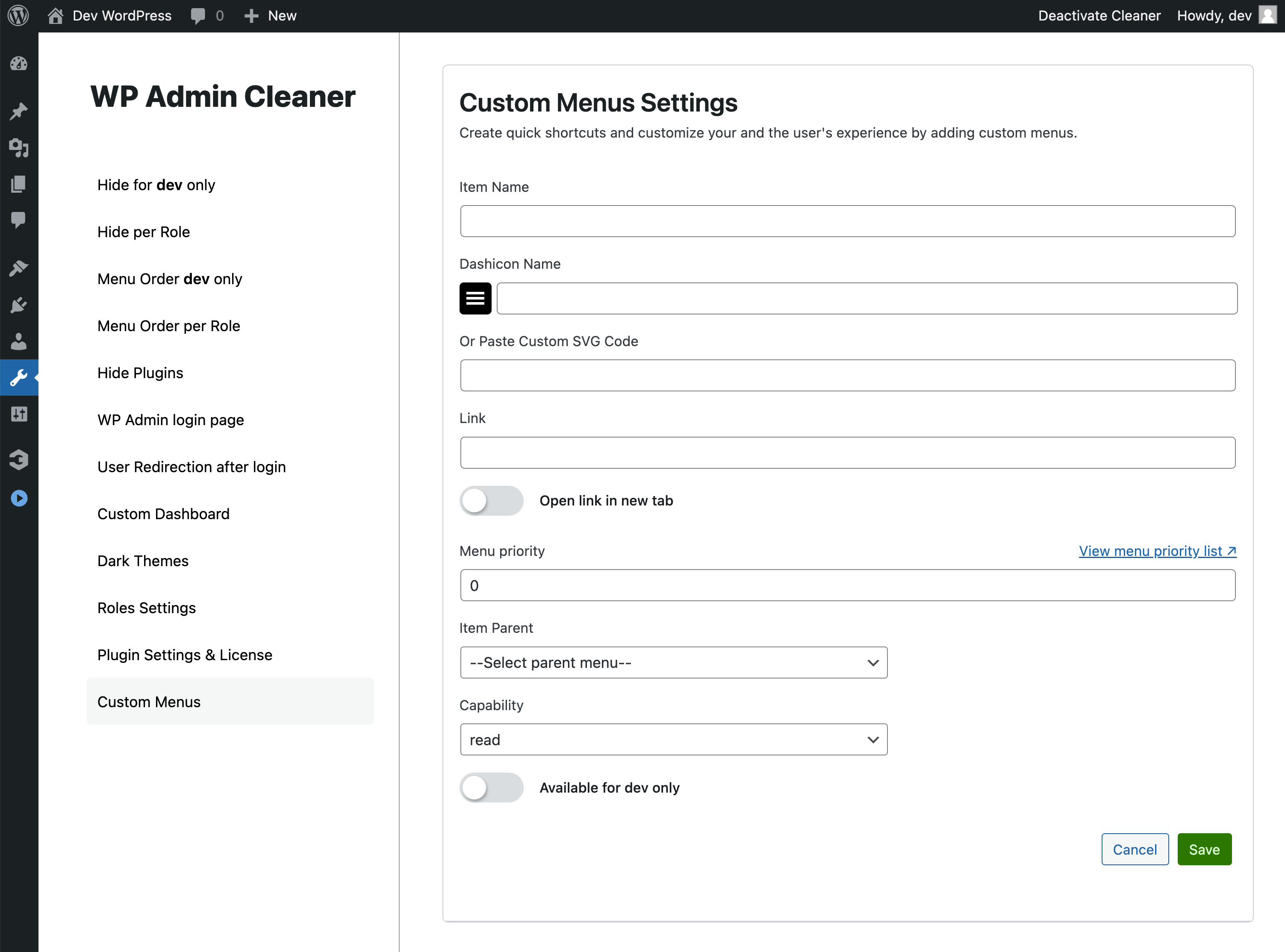Click Deactivate Cleaner in admin bar
The image size is (1285, 952).
[1099, 15]
